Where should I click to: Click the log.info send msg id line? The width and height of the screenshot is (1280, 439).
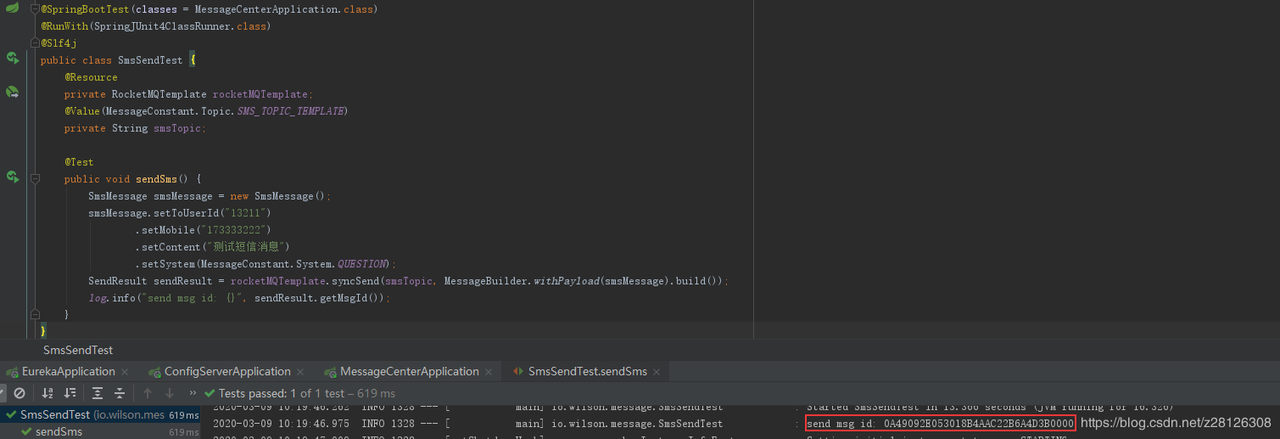pos(239,298)
